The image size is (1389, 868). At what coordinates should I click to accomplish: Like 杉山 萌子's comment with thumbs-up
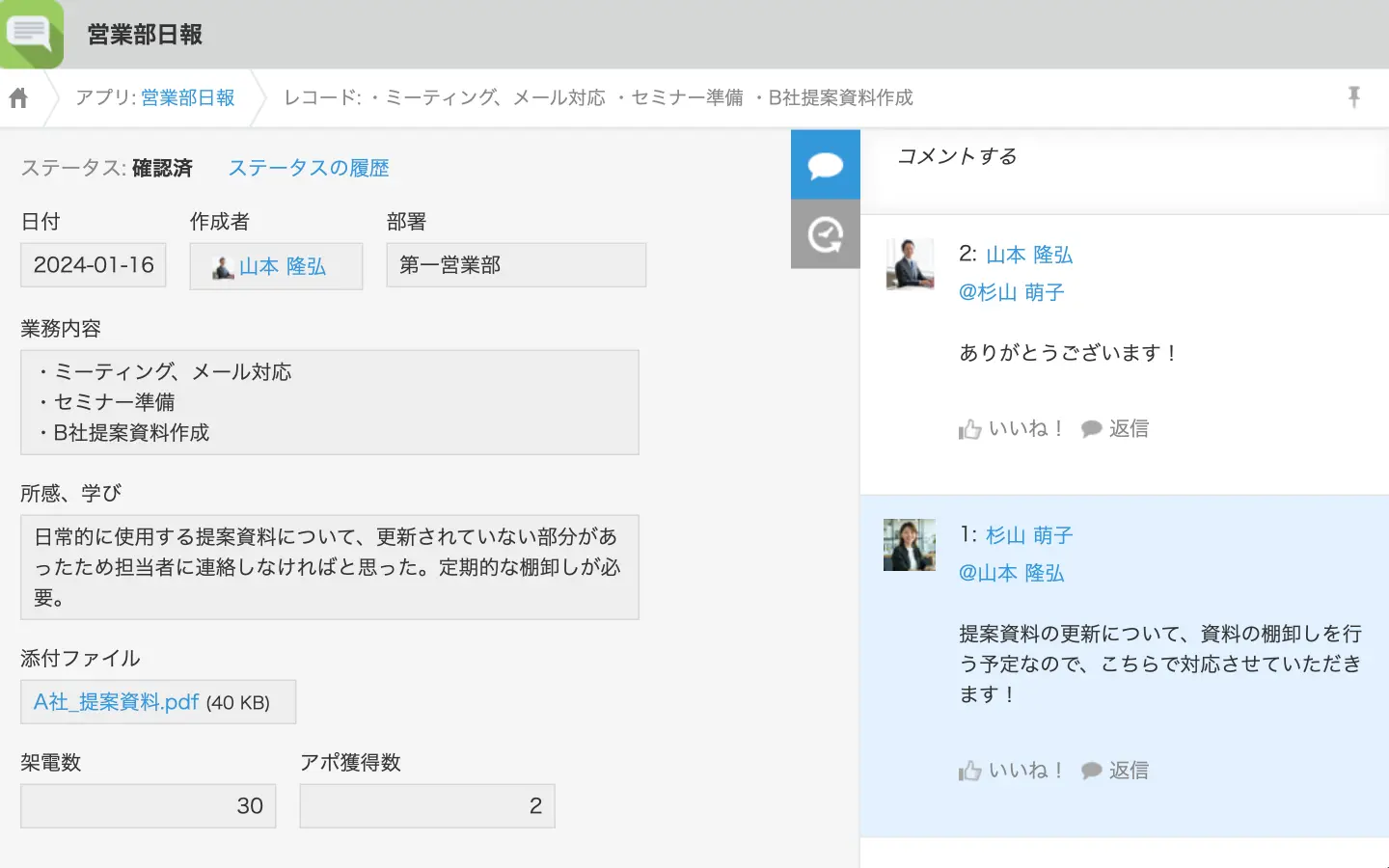click(1011, 771)
